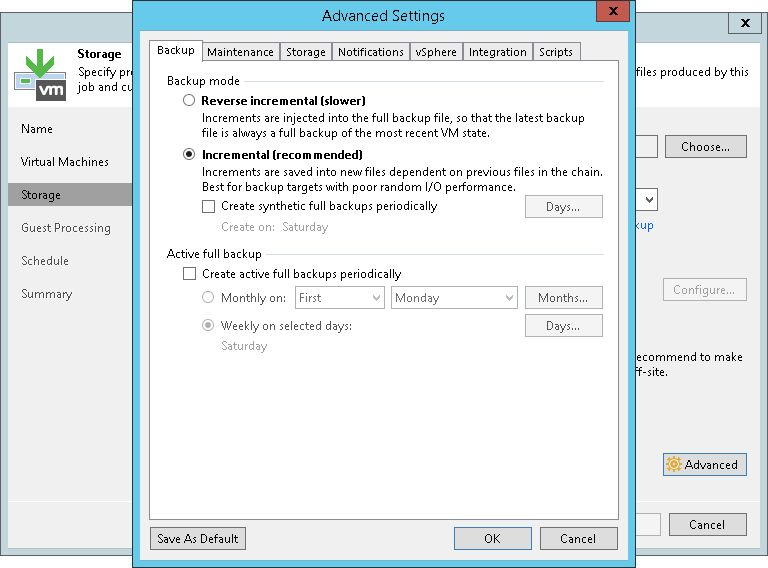Enable Create synthetic full backups periodically

209,206
